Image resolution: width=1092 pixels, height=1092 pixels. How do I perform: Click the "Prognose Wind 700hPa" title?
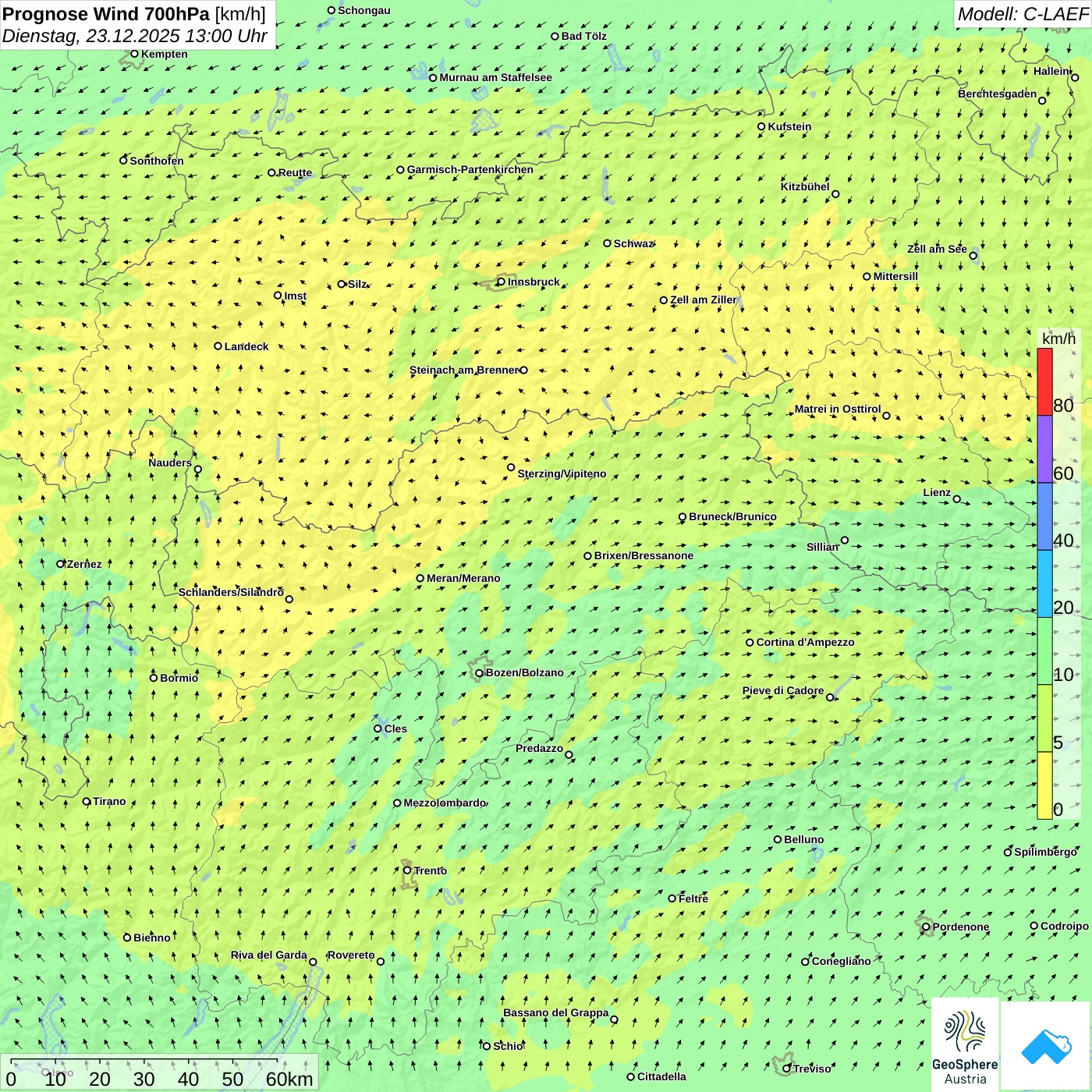[x=106, y=14]
